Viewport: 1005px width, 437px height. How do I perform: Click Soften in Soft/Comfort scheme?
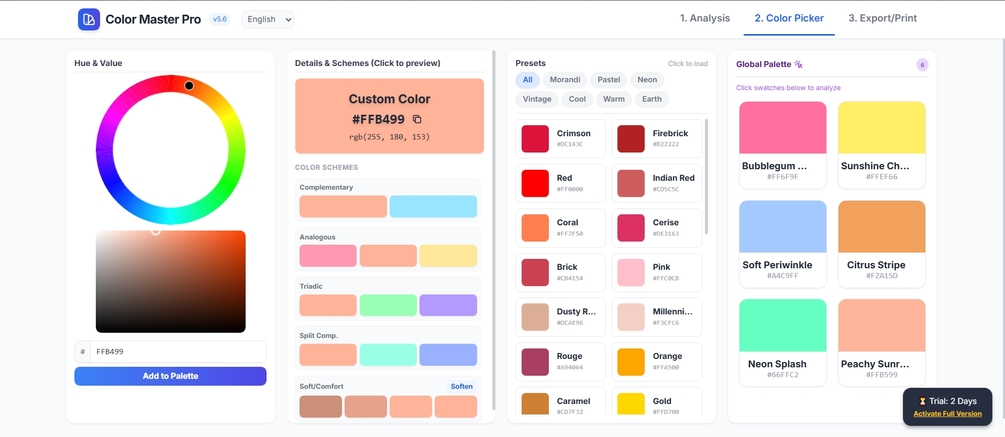click(461, 386)
